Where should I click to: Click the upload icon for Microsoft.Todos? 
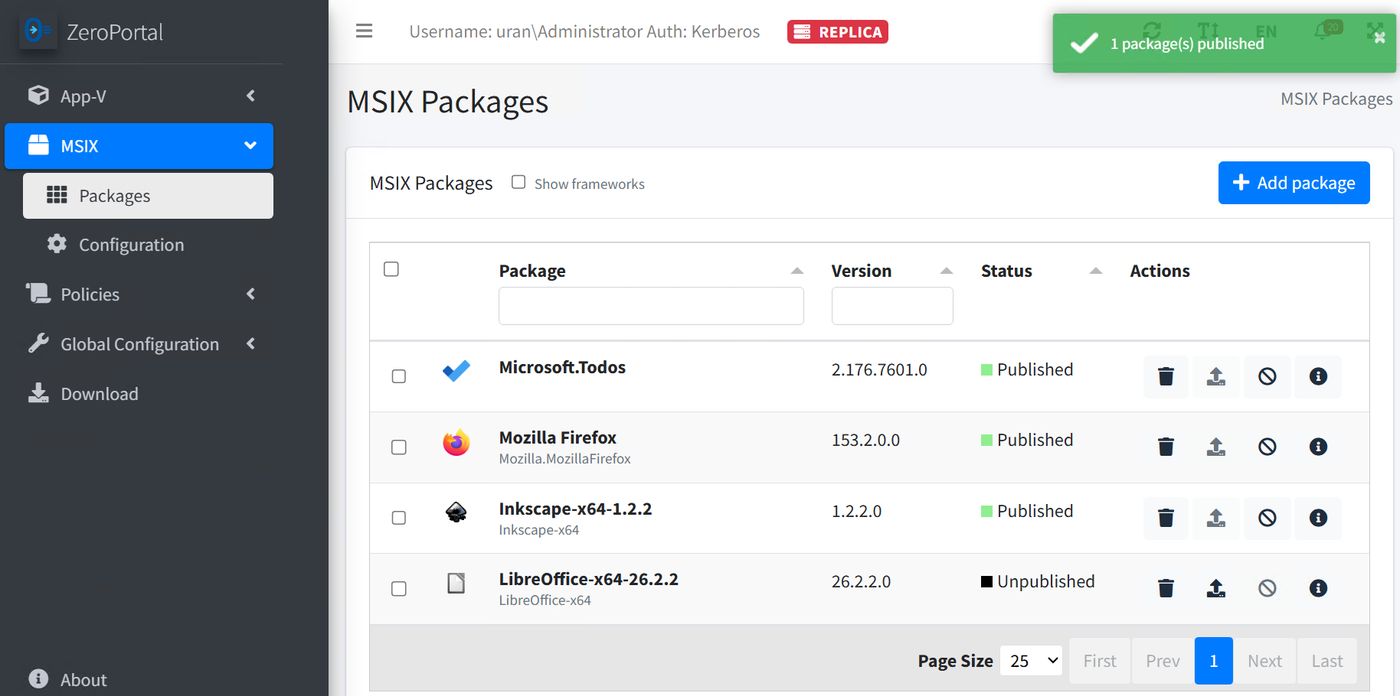point(1216,377)
